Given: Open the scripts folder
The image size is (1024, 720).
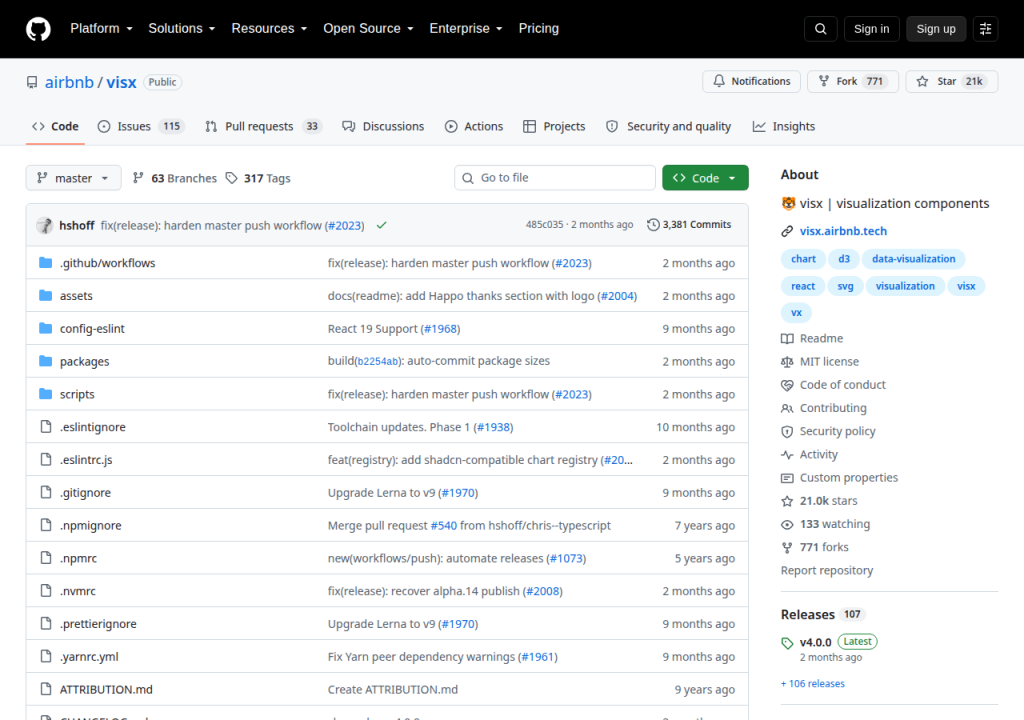Looking at the screenshot, I should 77,394.
